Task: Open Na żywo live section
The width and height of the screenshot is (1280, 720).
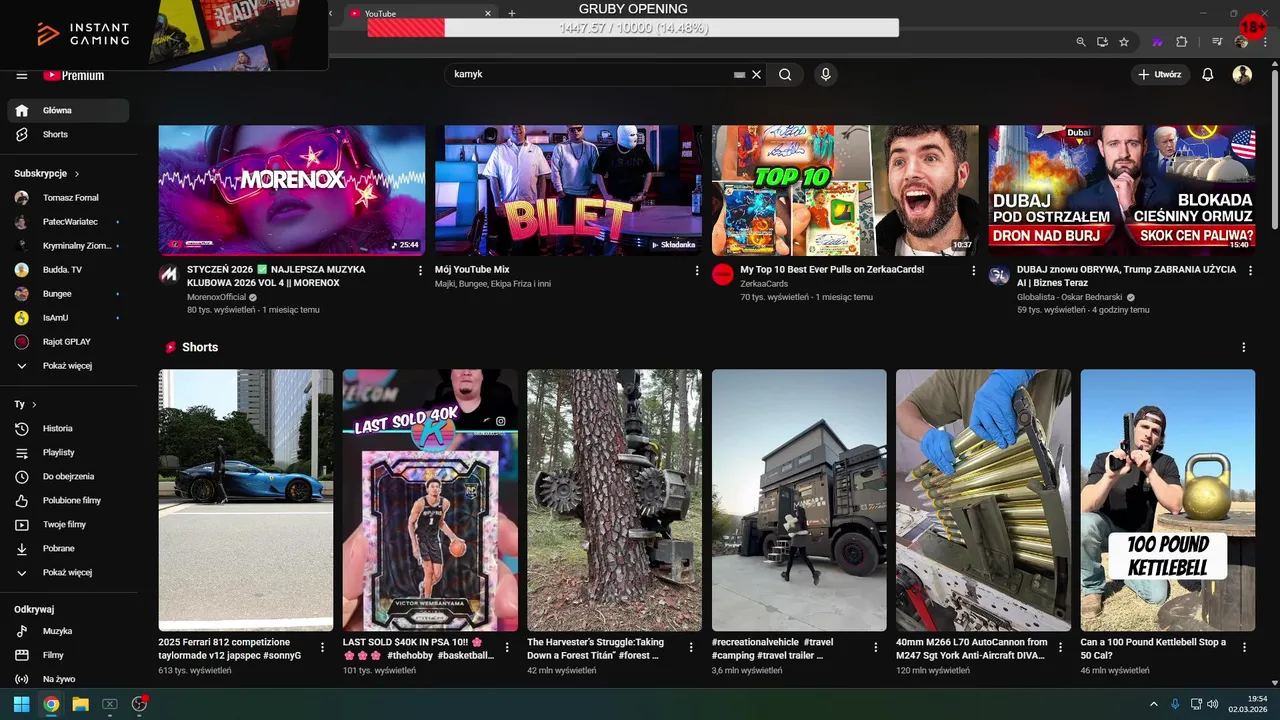Action: point(68,679)
